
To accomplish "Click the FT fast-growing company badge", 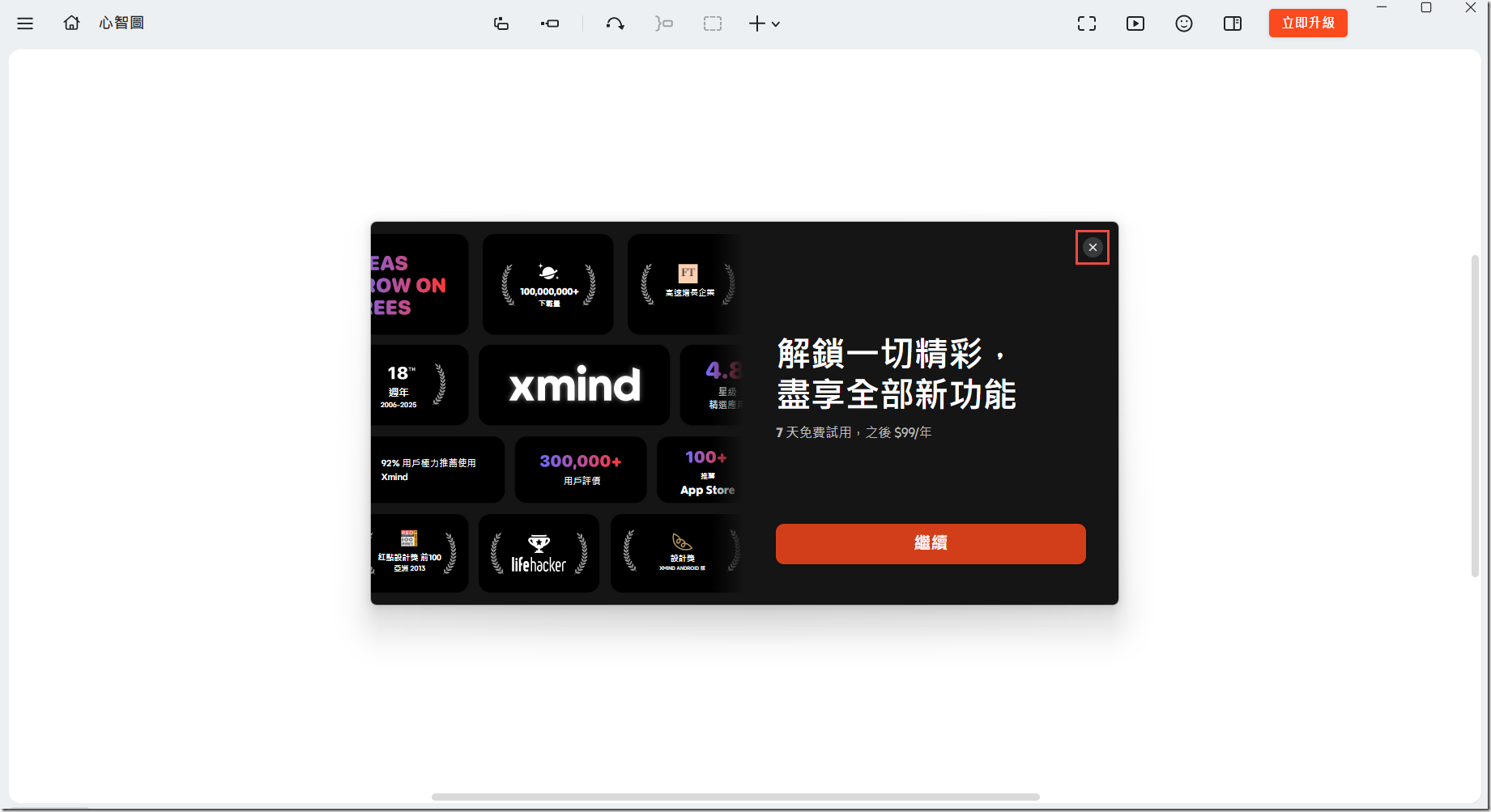I will pos(687,284).
